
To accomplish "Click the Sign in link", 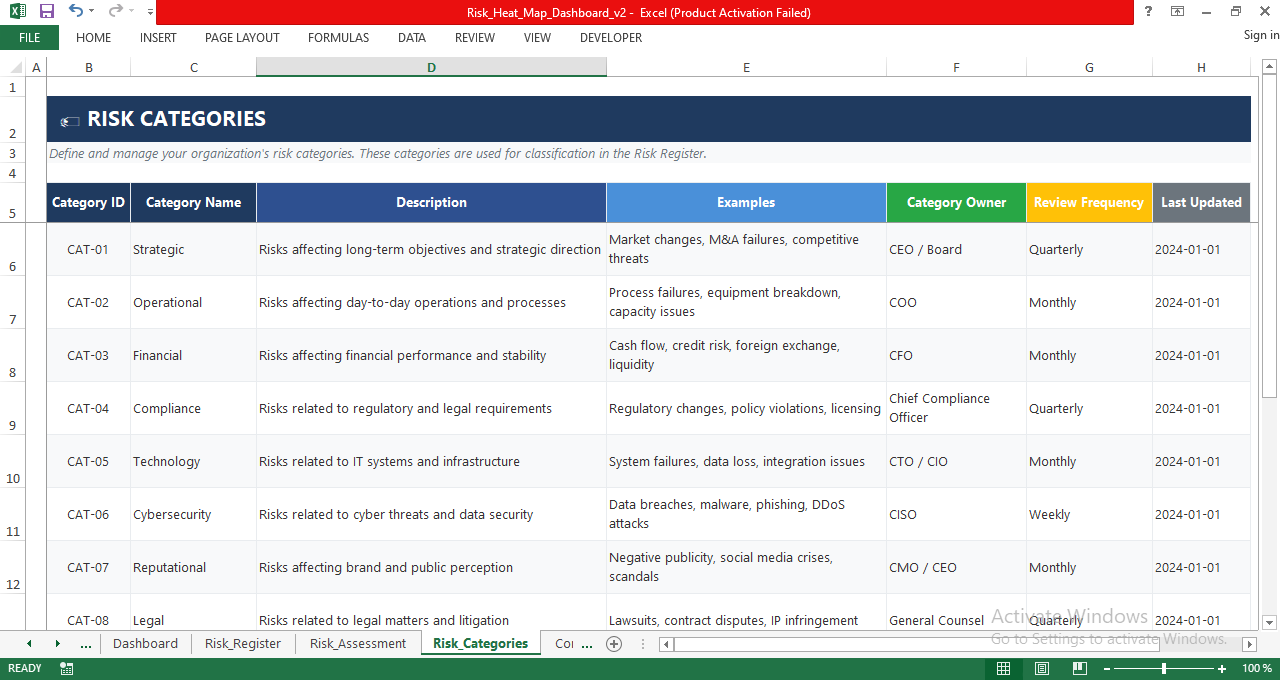I will click(1261, 35).
